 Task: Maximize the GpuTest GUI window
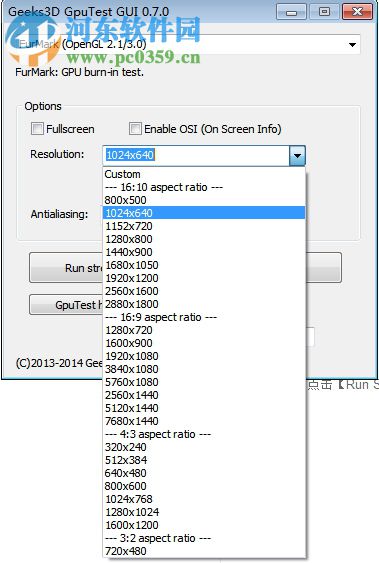point(324,12)
